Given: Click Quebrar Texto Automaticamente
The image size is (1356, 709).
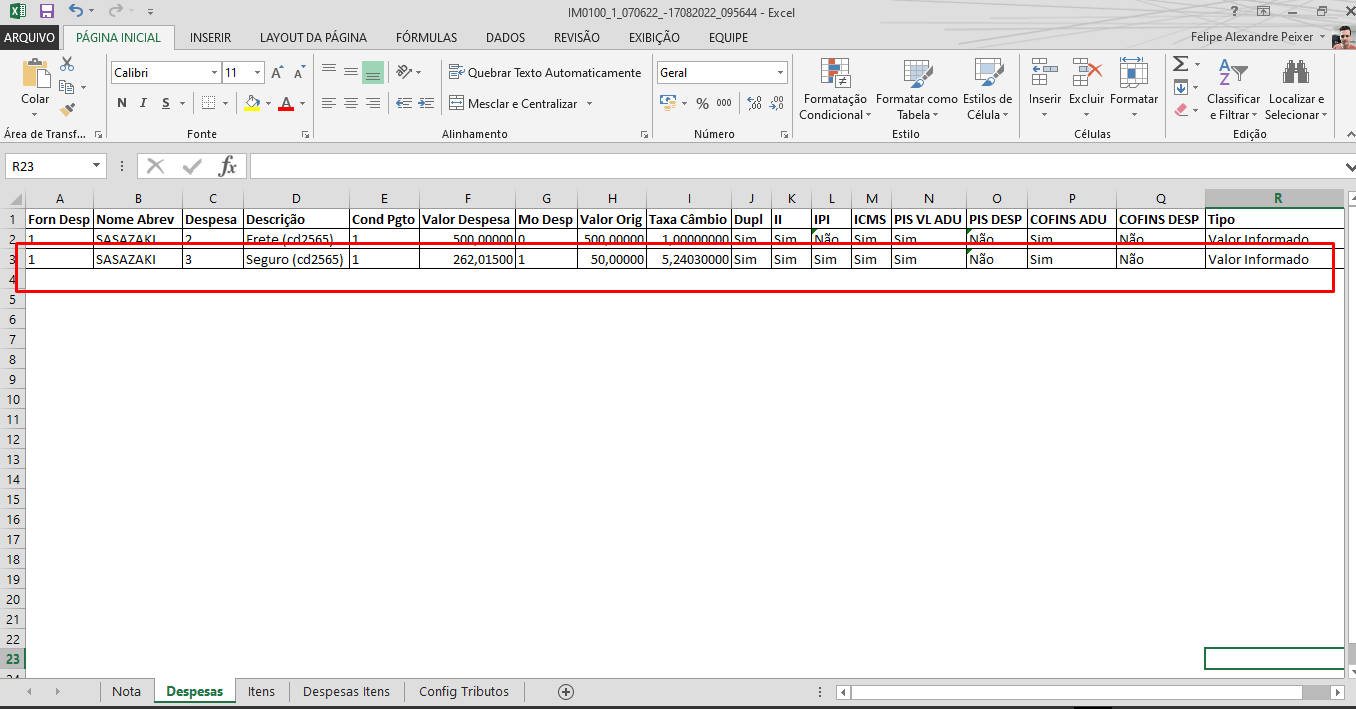Looking at the screenshot, I should 545,72.
